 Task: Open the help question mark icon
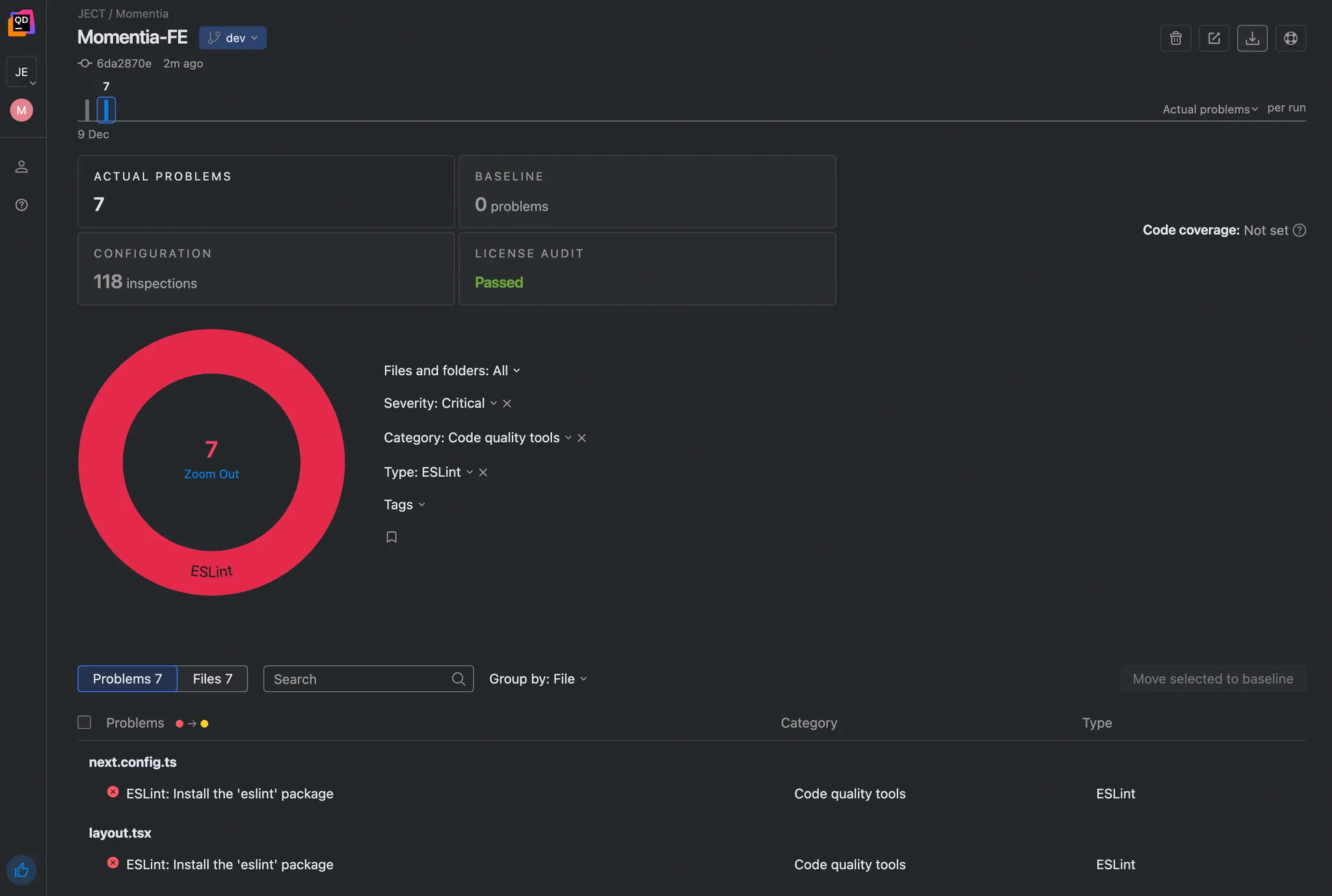click(21, 205)
